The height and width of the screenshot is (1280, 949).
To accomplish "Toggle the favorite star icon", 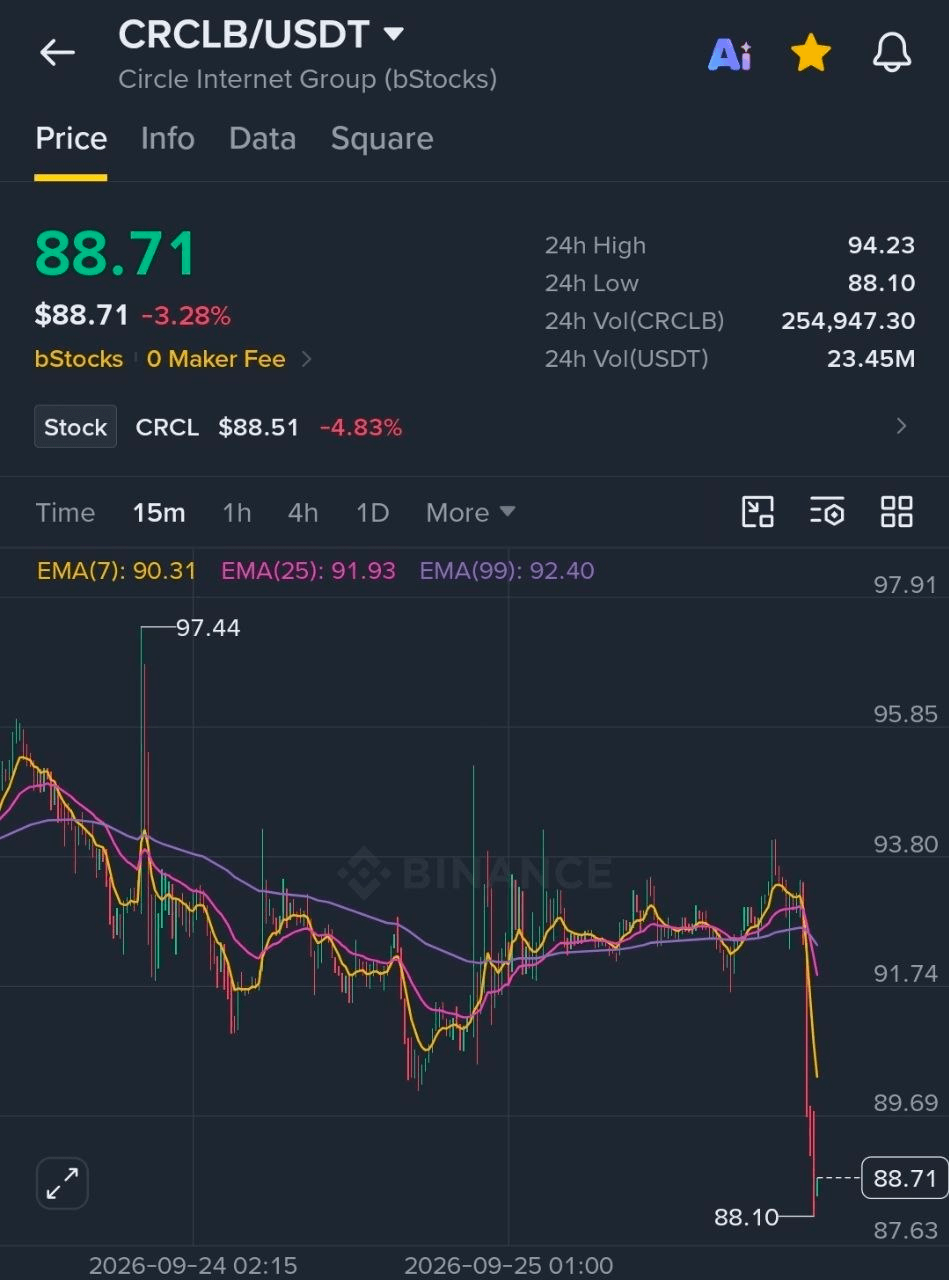I will tap(811, 52).
